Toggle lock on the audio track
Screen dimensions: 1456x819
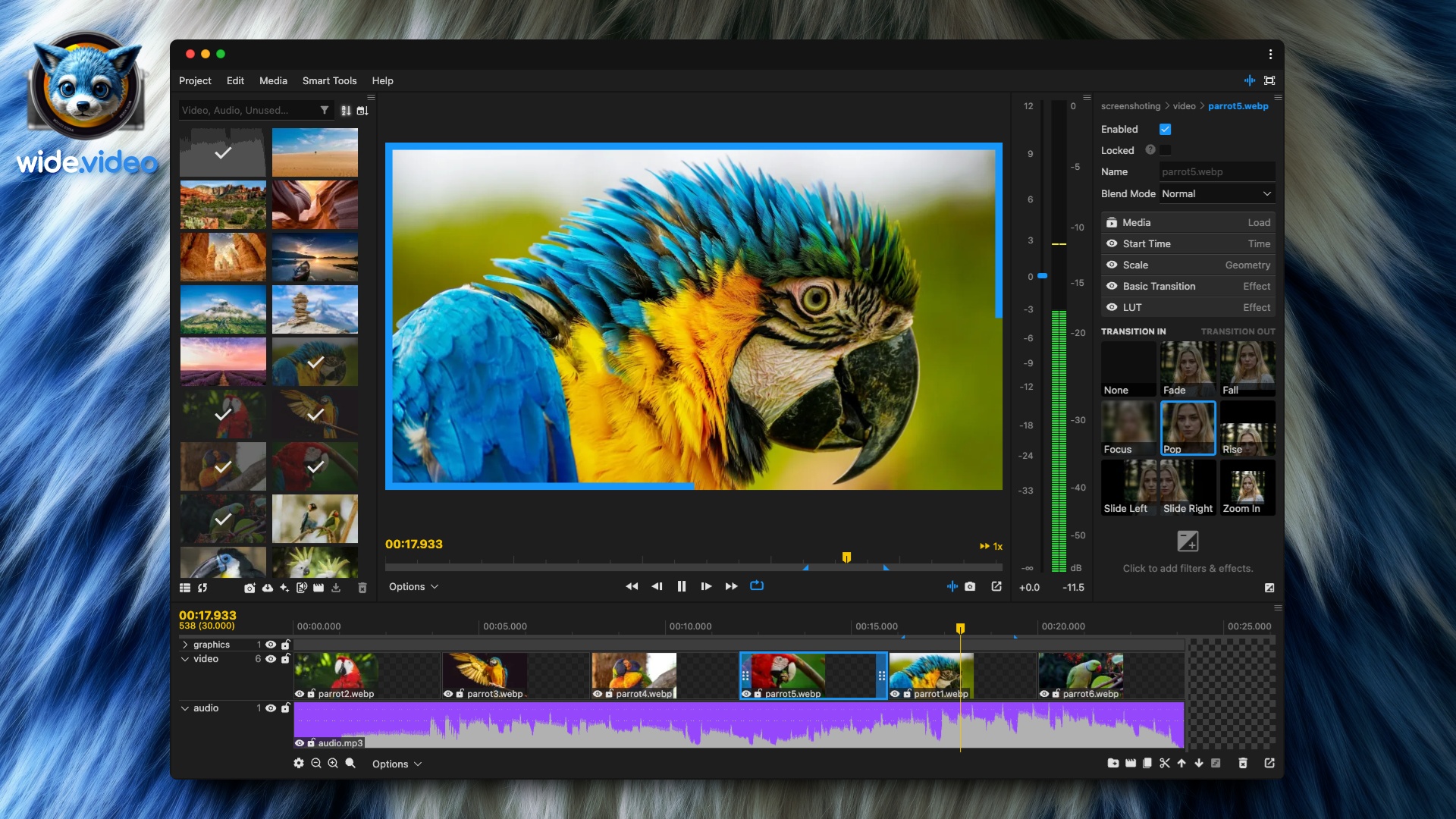pos(286,708)
